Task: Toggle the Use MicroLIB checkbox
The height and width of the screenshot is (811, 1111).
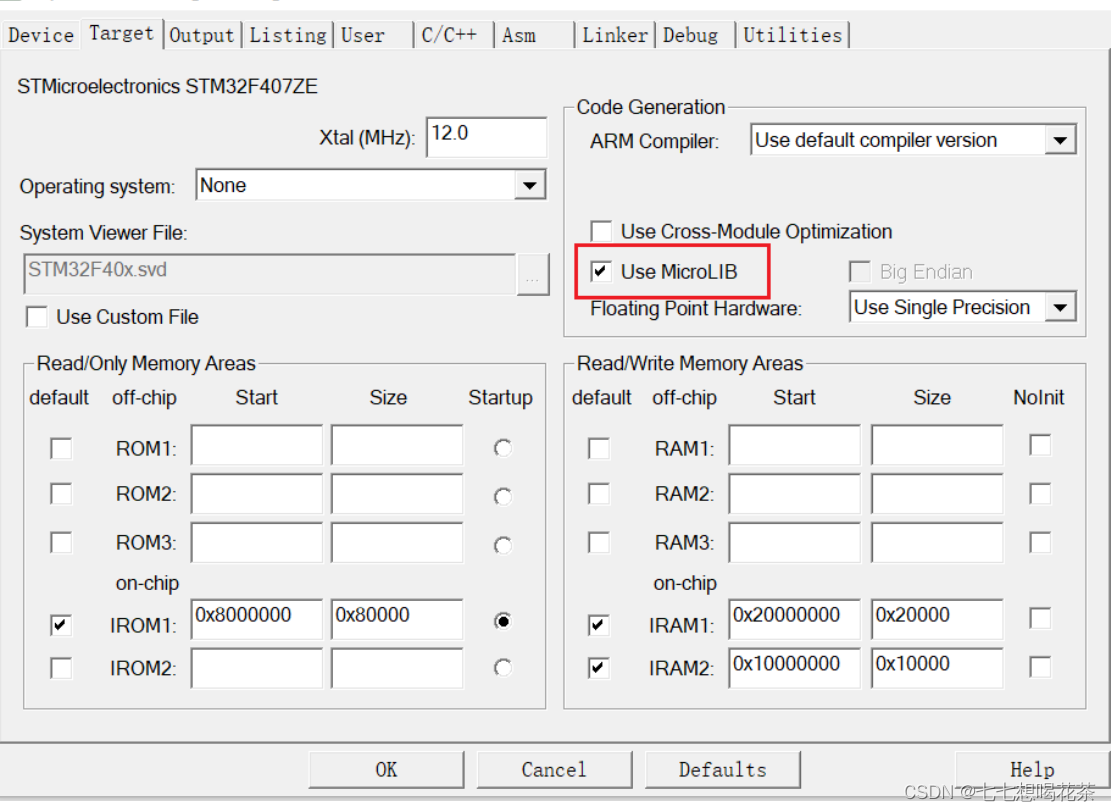Action: tap(601, 271)
